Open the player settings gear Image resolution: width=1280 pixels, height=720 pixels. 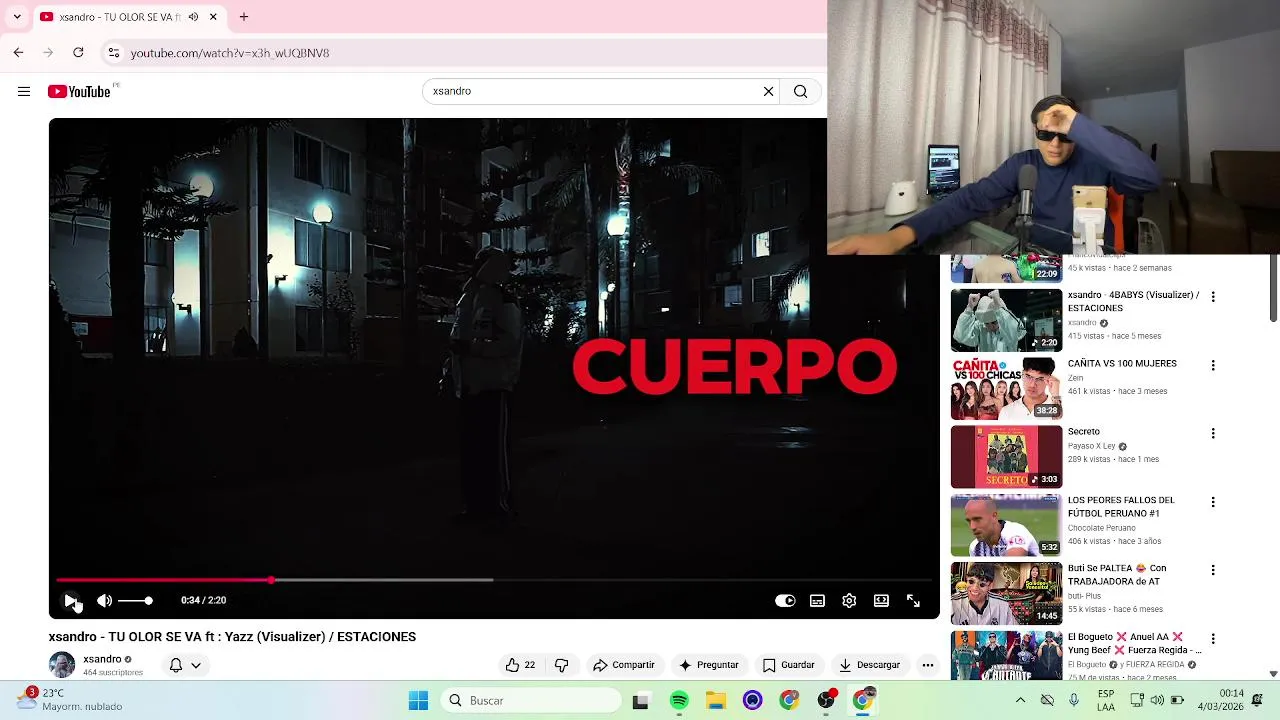(x=849, y=601)
